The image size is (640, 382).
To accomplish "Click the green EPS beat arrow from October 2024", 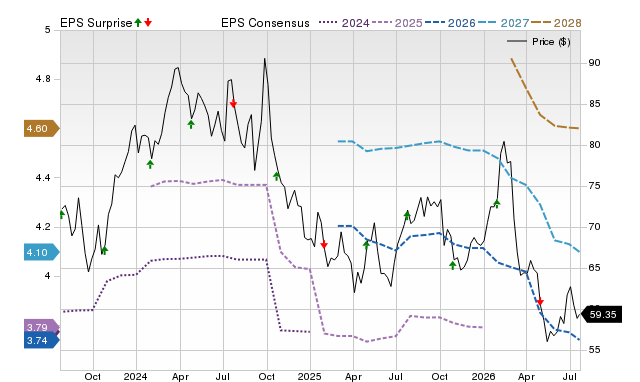I will click(x=277, y=176).
